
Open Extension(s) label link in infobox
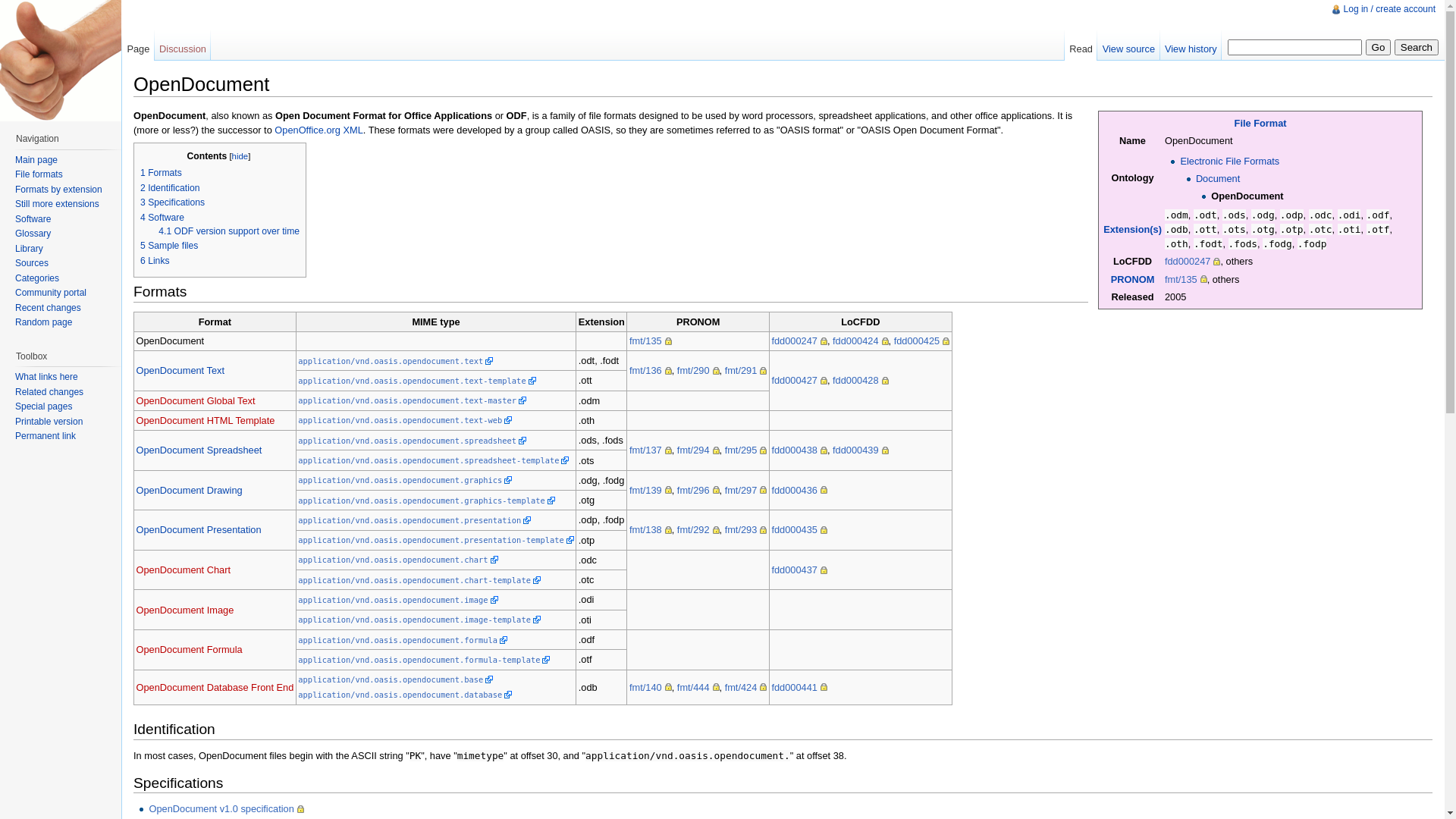click(x=1132, y=230)
